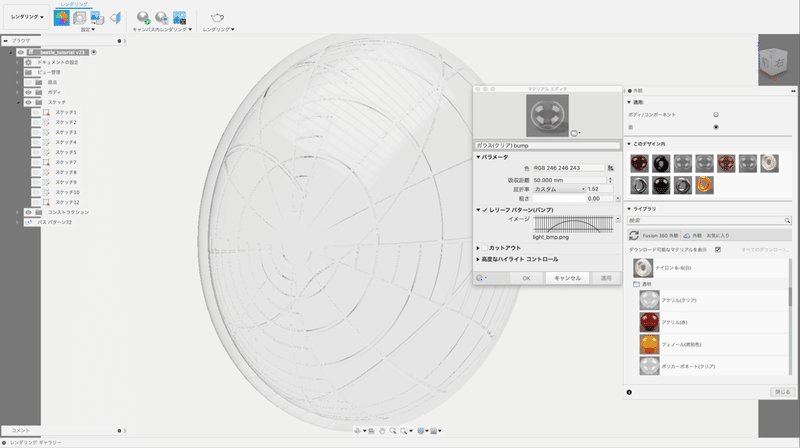The image size is (800, 448).
Task: Click the thumbnail shape selector under material preview
Action: [x=575, y=133]
